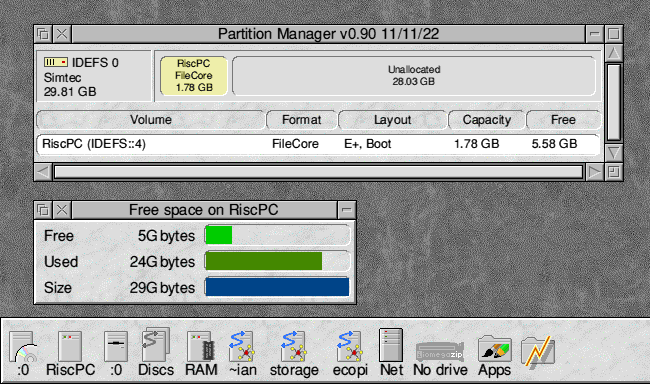Click the Partition Manager adjust size icon
Viewport: 650px width, 384px height.
(614, 172)
